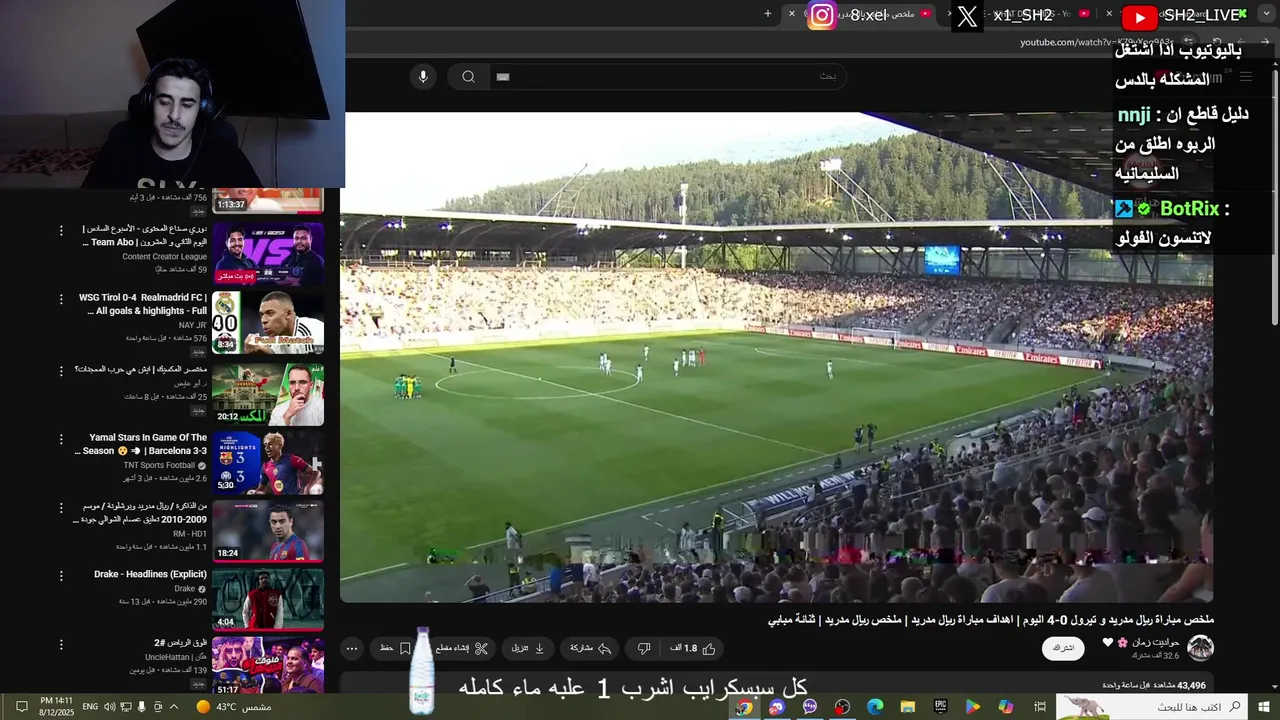Click the voice search microphone icon
Screen dimensions: 1280x720
point(423,77)
